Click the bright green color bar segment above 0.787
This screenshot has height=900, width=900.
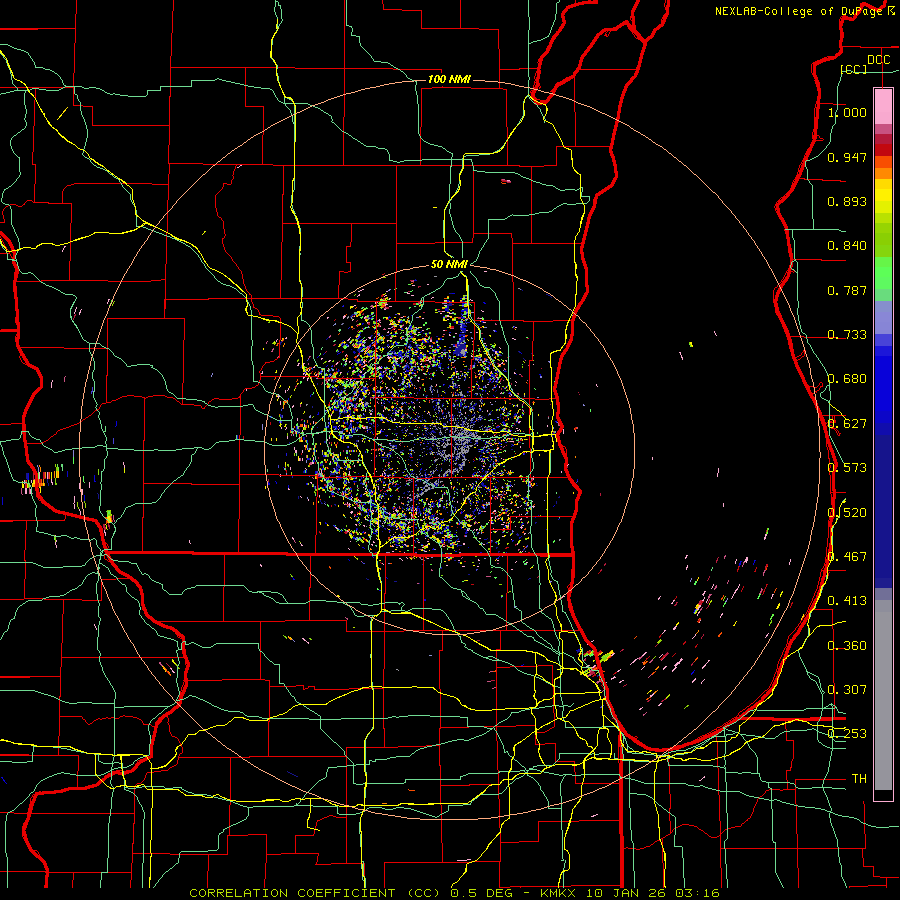883,272
